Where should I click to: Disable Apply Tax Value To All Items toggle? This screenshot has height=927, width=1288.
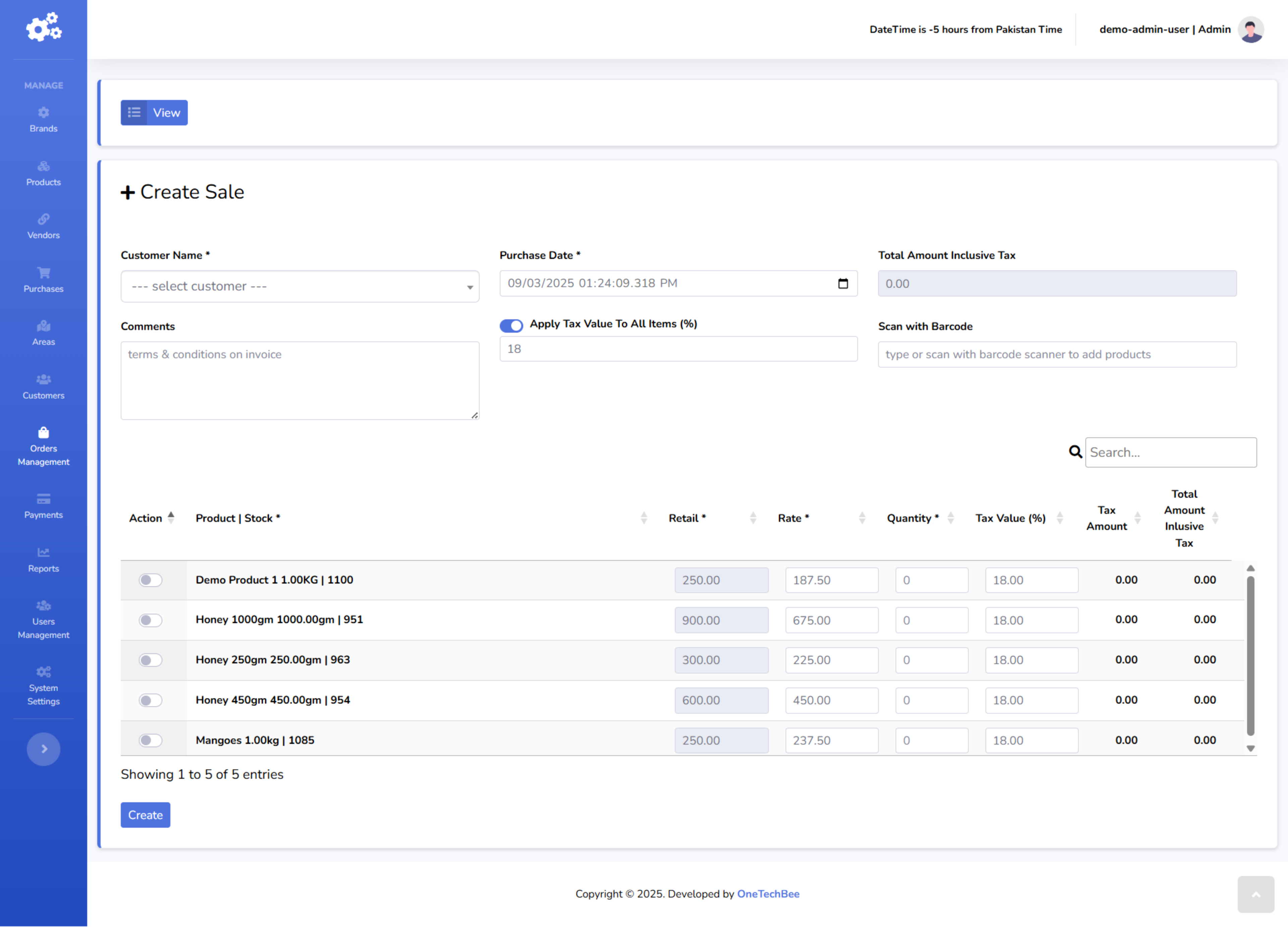tap(511, 325)
